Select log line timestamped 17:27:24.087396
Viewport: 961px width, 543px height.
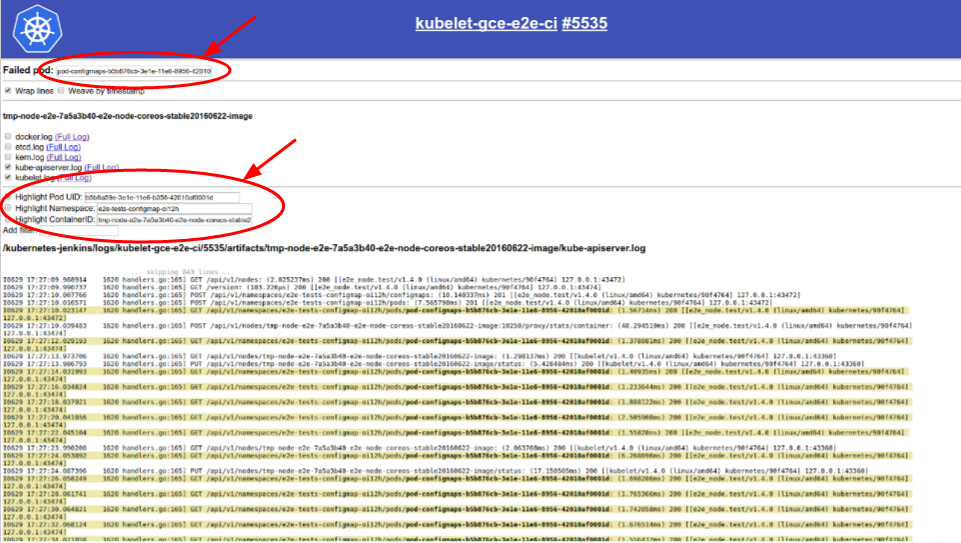pos(435,471)
